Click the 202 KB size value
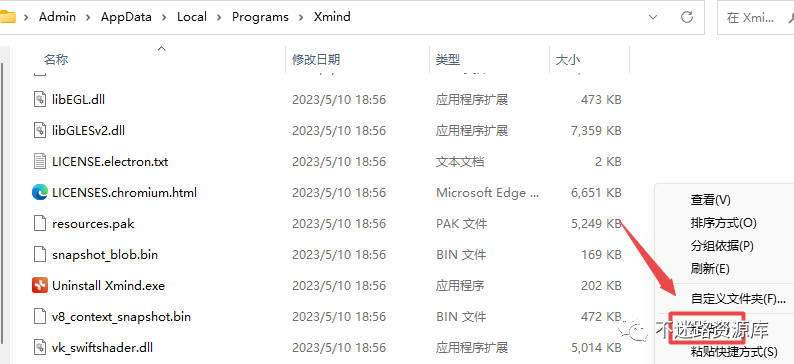The height and width of the screenshot is (364, 794). [601, 286]
